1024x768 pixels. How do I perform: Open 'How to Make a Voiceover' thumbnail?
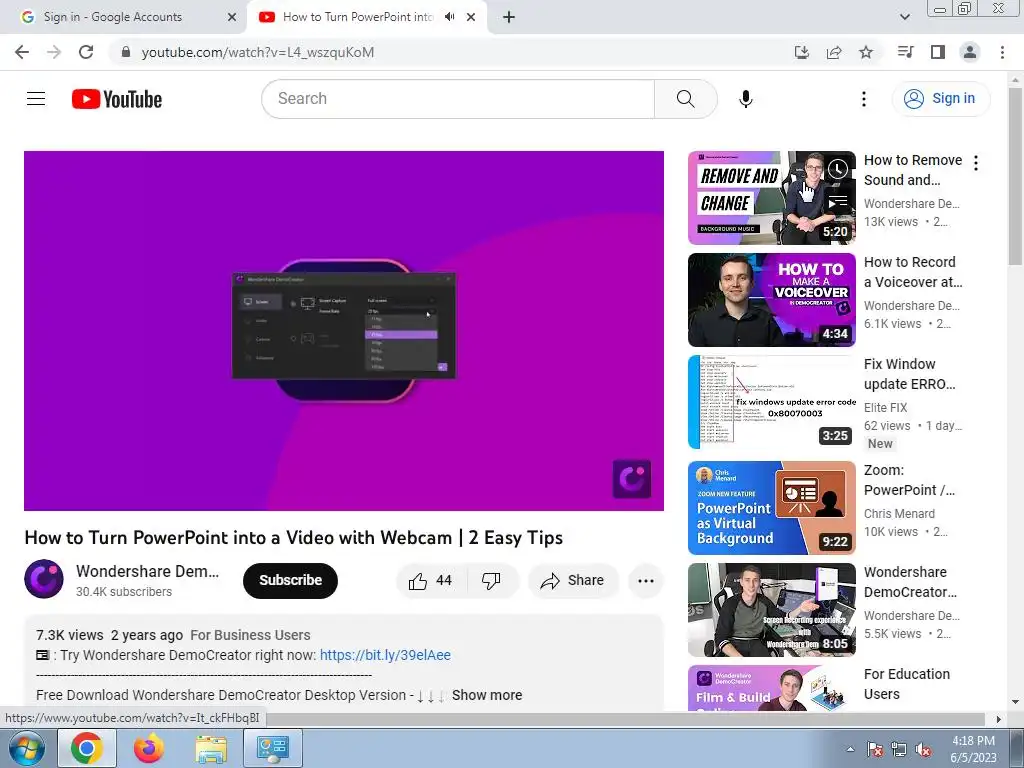tap(771, 300)
